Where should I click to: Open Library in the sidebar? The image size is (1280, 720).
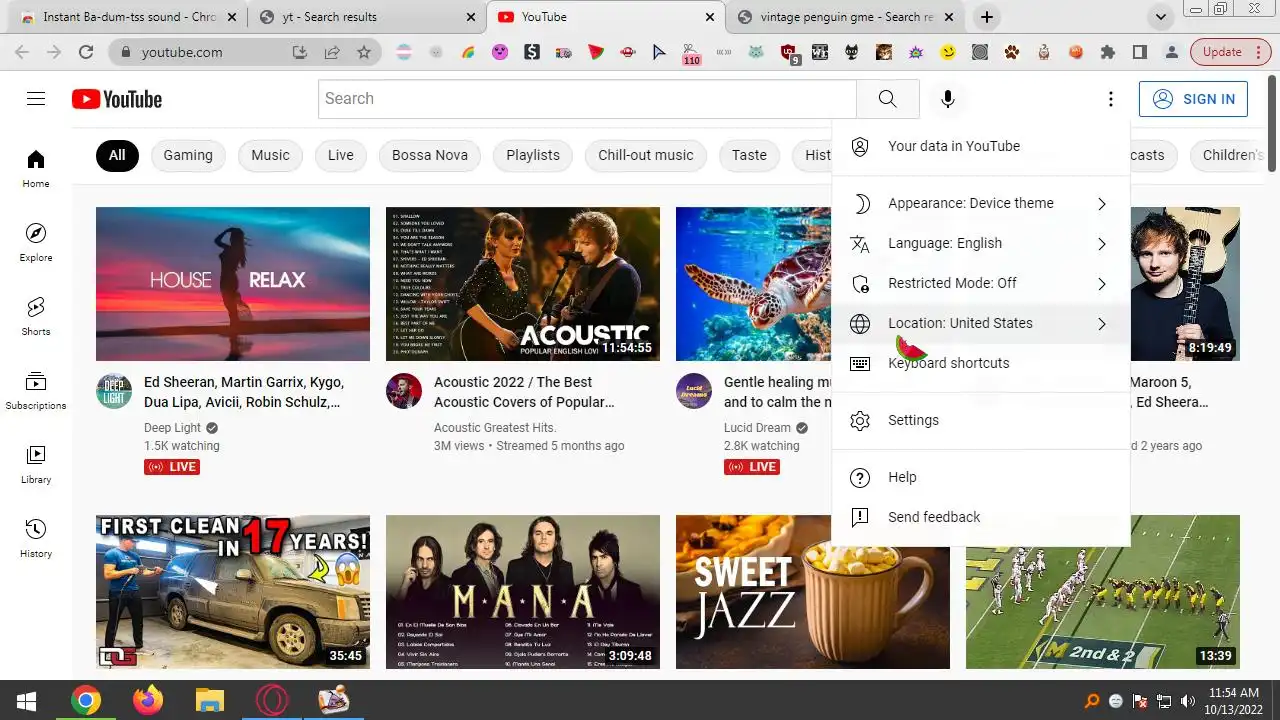36,465
